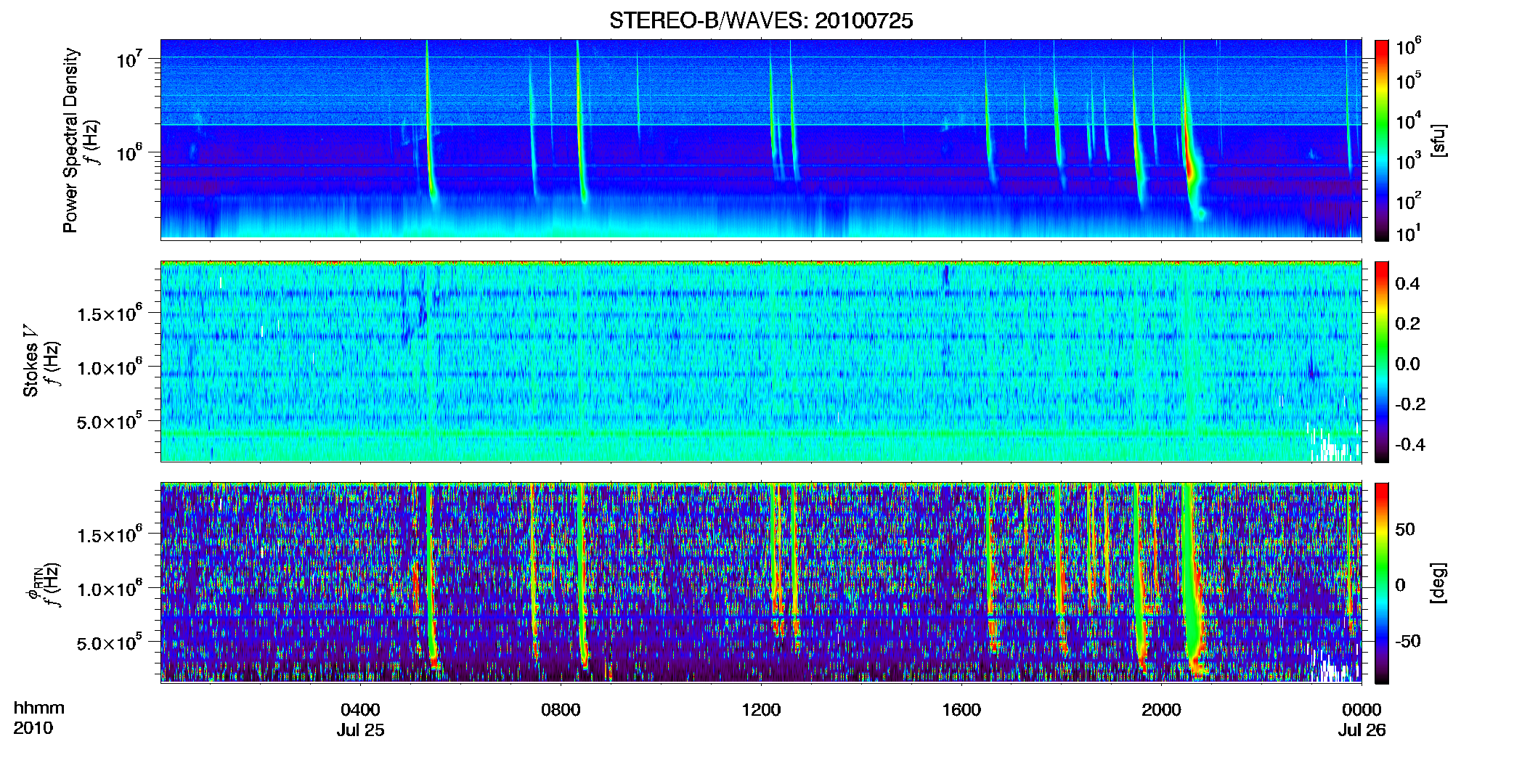Click the 1.5×10⁶ tick of Stokes V panel
The image size is (1522, 784).
coord(110,314)
